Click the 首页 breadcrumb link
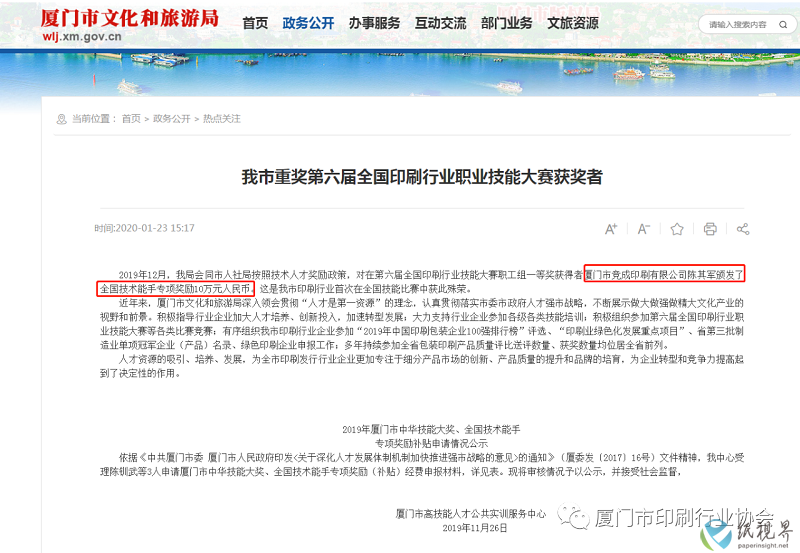The height and width of the screenshot is (553, 800). [x=131, y=119]
